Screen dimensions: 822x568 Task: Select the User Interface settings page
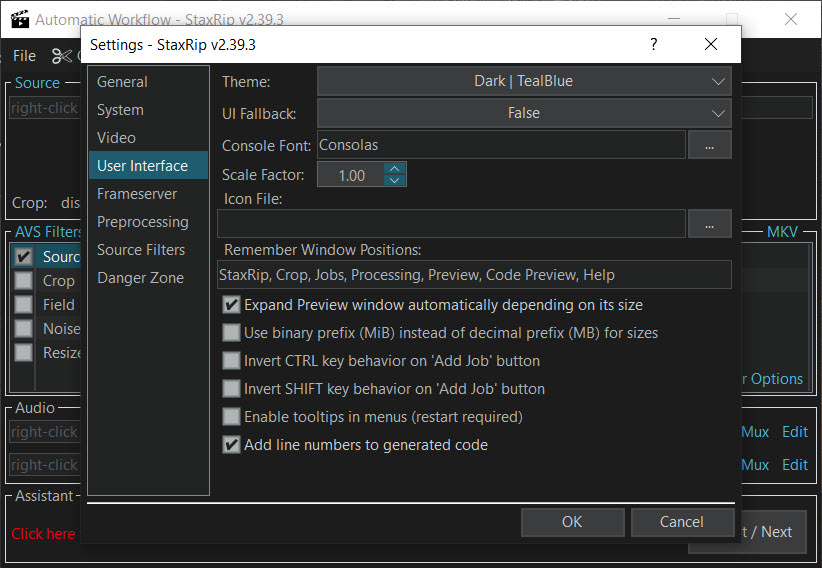pos(148,166)
